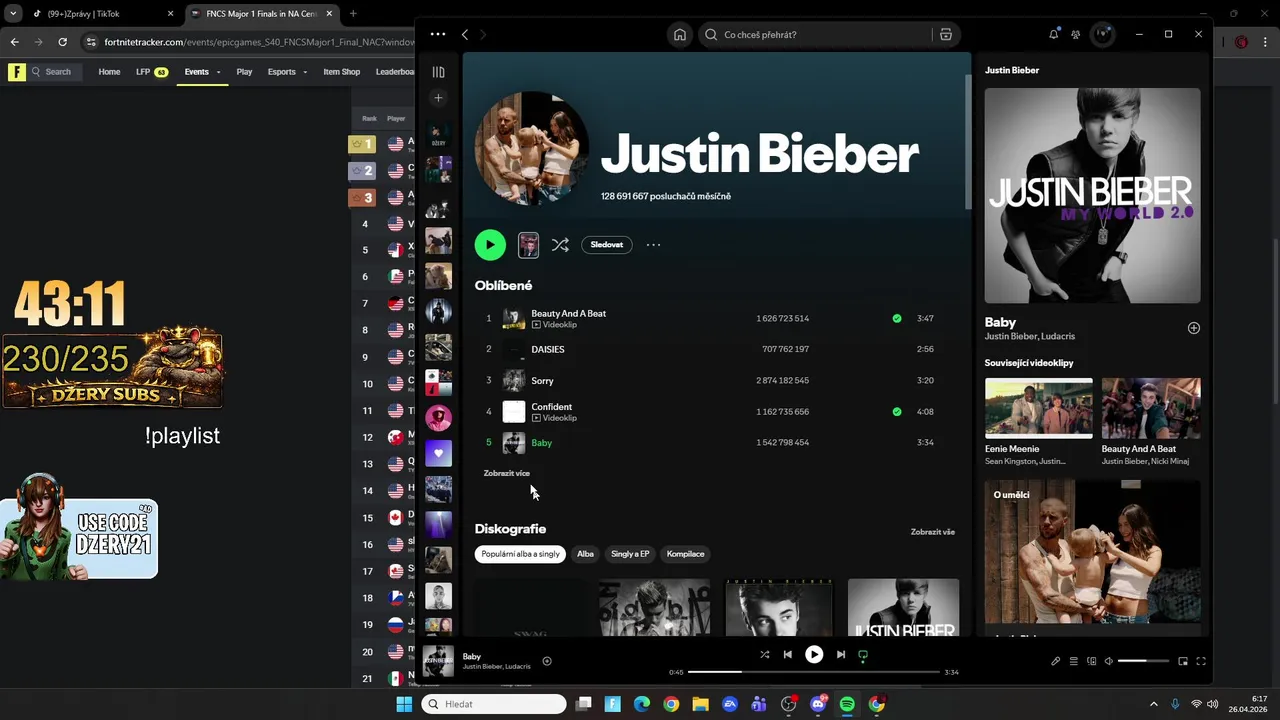This screenshot has width=1280, height=720.
Task: Toggle shuffle for the artist page
Action: tap(560, 245)
